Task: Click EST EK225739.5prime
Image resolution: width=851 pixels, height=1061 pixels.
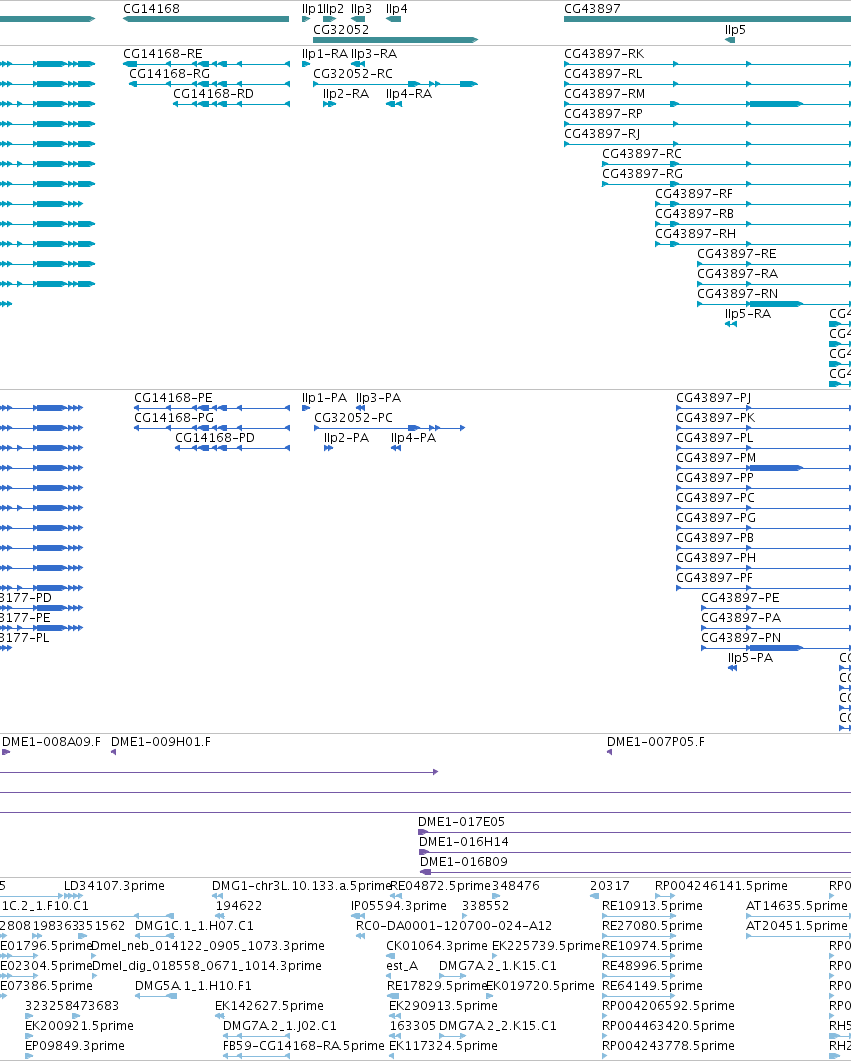Action: click(x=546, y=945)
